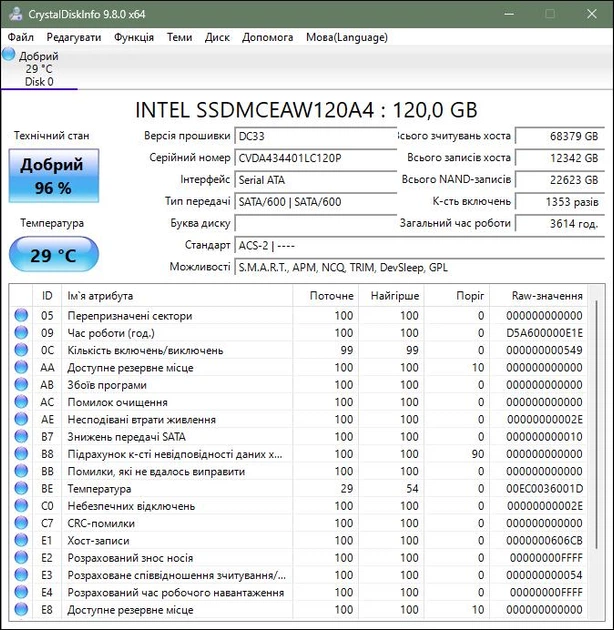The width and height of the screenshot is (614, 630).
Task: Click status orb of attribute E3
Action: [21, 575]
